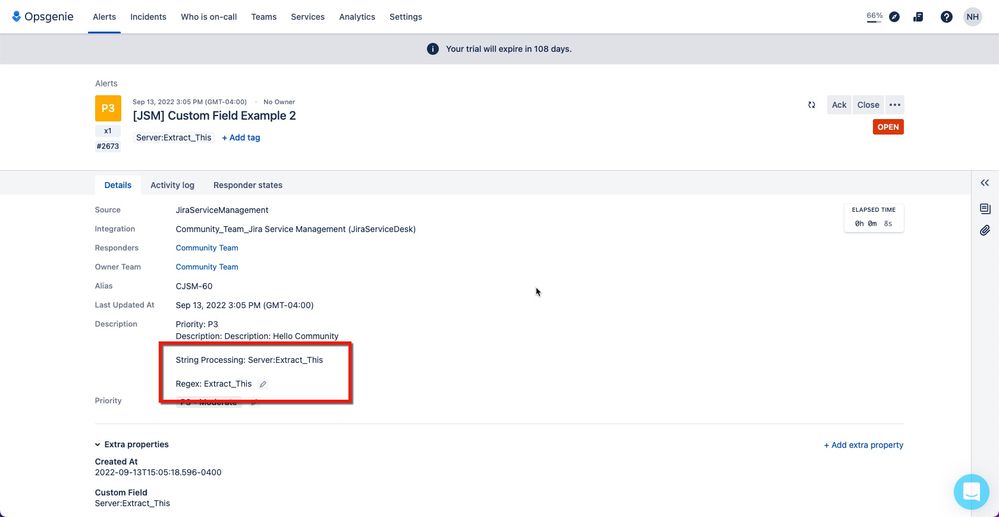Image resolution: width=999 pixels, height=517 pixels.
Task: Click the No Owner label
Action: (x=279, y=101)
